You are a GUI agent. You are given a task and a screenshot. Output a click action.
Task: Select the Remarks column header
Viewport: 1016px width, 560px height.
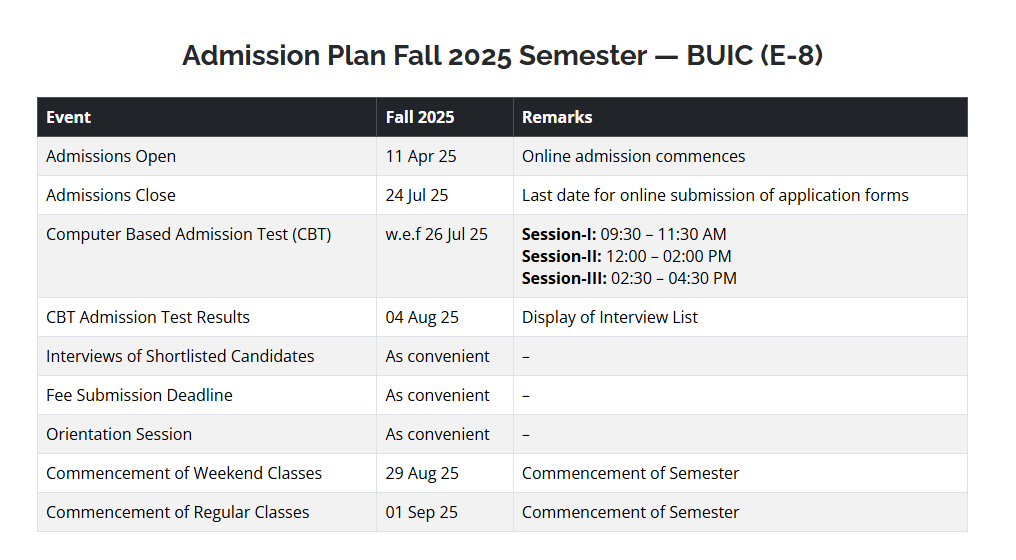(740, 117)
